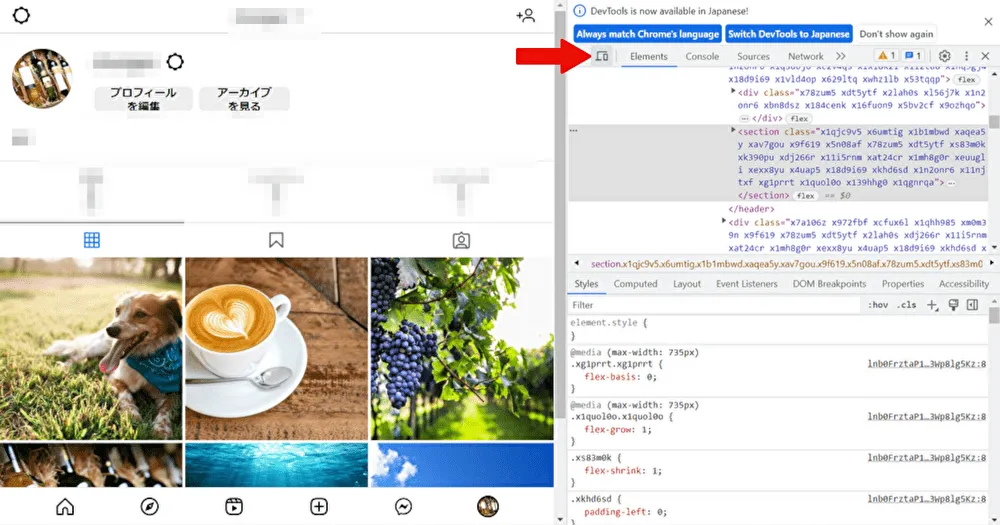1000x525 pixels.
Task: Click the blue issues count badge
Action: (913, 56)
